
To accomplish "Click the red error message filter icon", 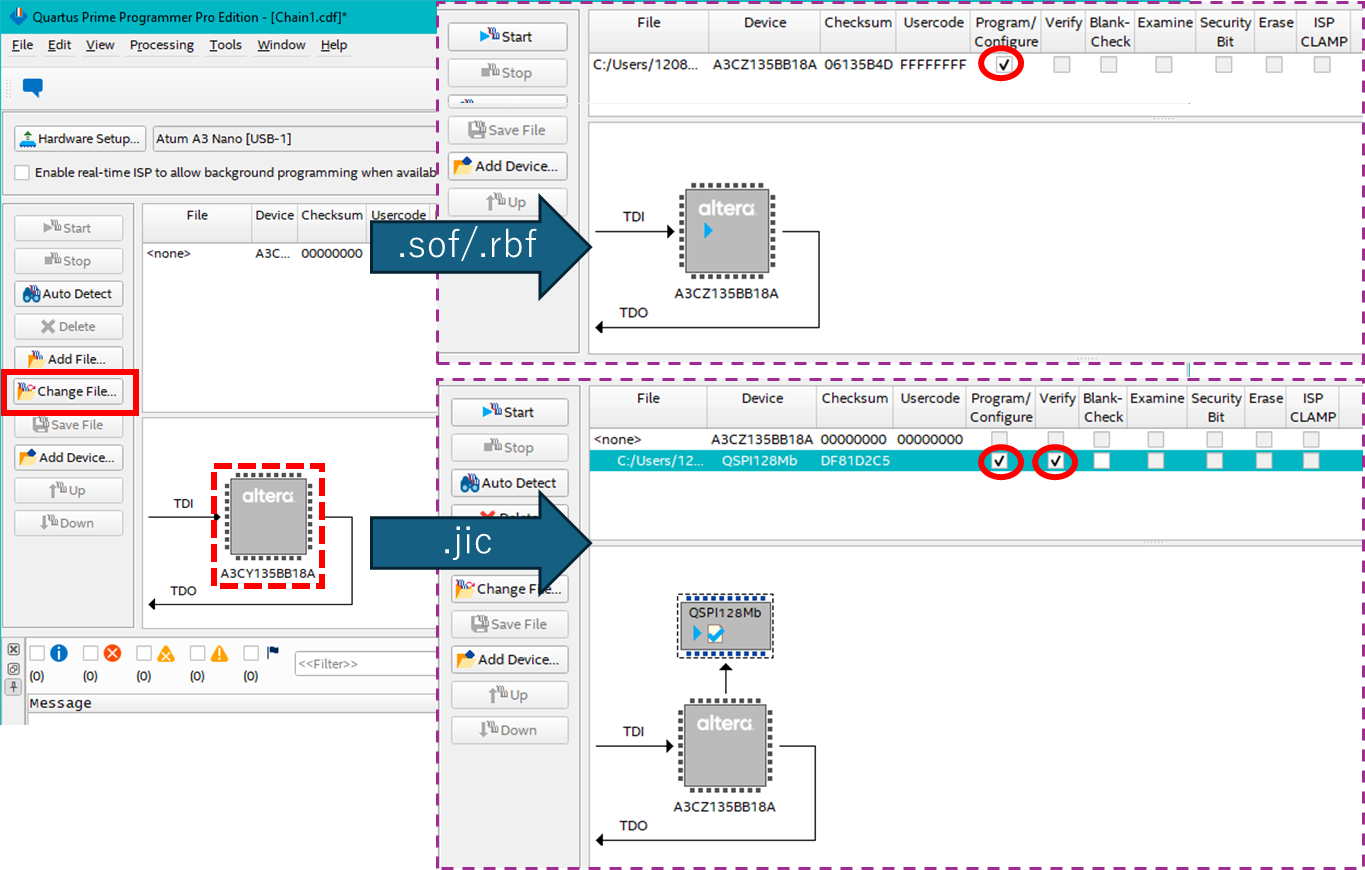I will pyautogui.click(x=112, y=653).
